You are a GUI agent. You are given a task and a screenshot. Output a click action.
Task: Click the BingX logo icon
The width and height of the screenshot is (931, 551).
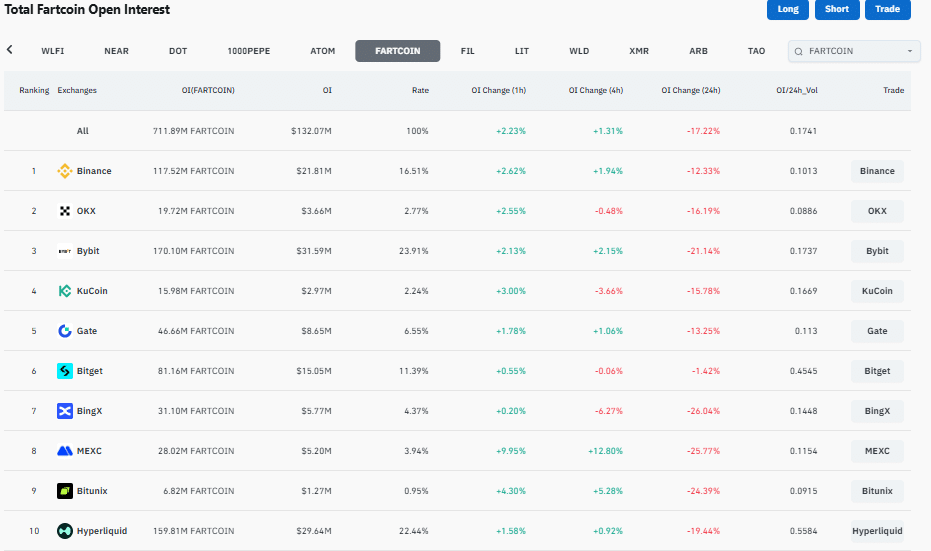click(65, 411)
